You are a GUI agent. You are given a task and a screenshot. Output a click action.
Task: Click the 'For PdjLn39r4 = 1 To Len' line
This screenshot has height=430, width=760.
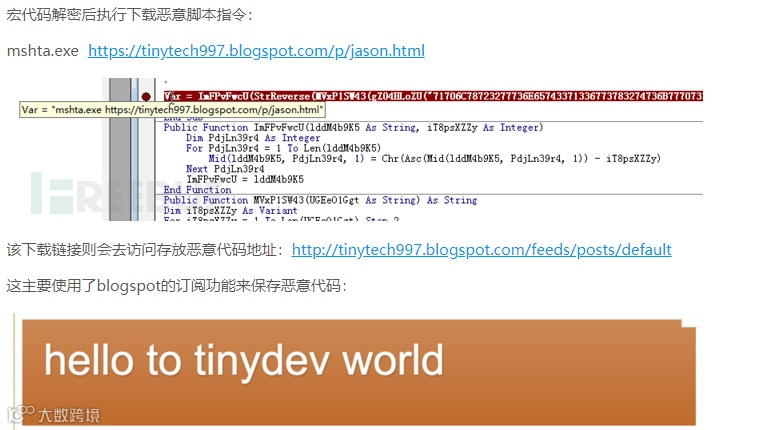284,148
